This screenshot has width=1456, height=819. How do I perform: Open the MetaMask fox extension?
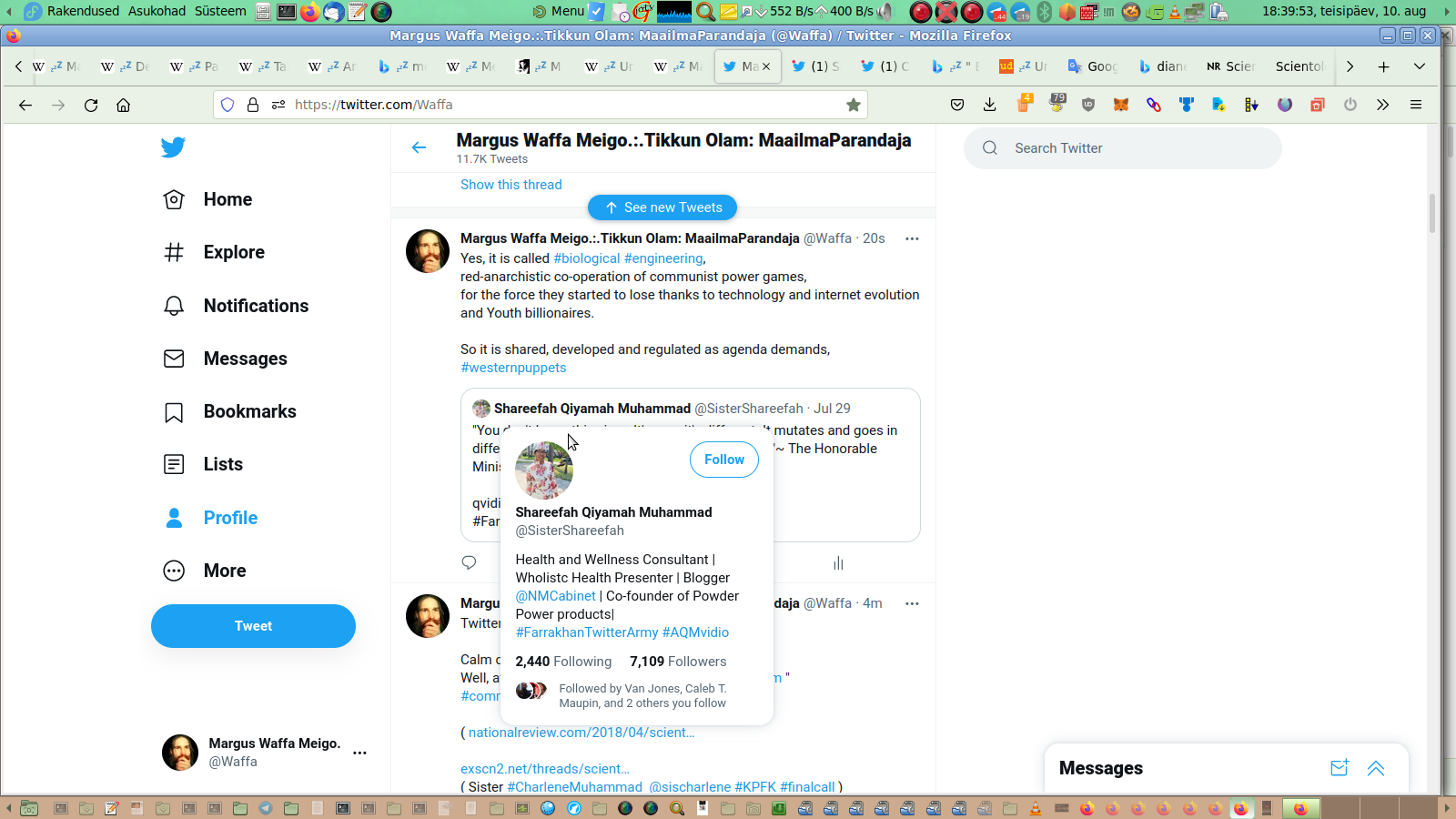coord(1121,105)
